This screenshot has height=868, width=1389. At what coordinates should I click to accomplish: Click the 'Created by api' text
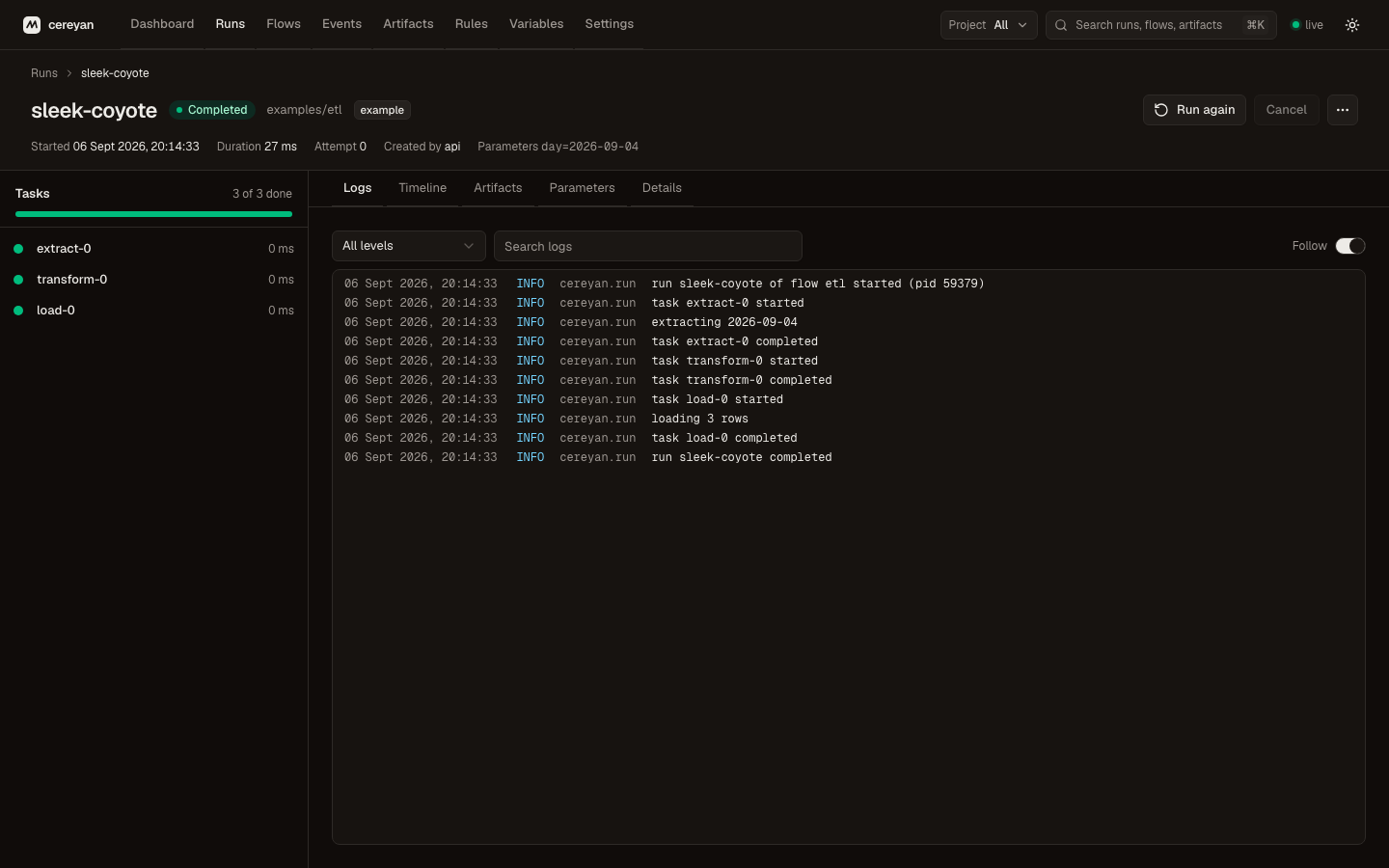click(422, 147)
